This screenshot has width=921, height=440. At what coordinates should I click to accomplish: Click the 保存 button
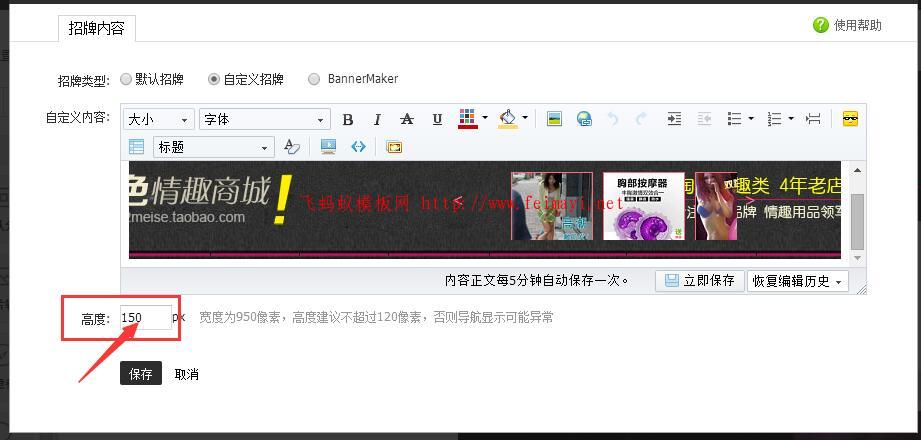[x=141, y=374]
